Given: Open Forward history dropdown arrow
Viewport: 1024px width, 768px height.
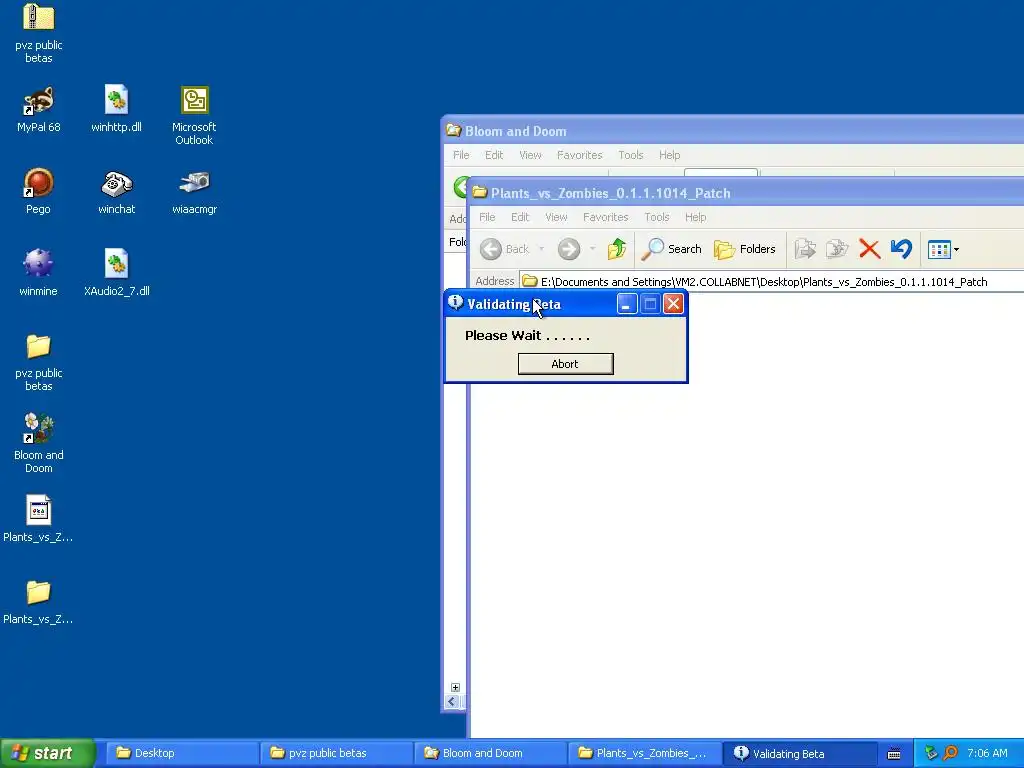Looking at the screenshot, I should [x=592, y=249].
